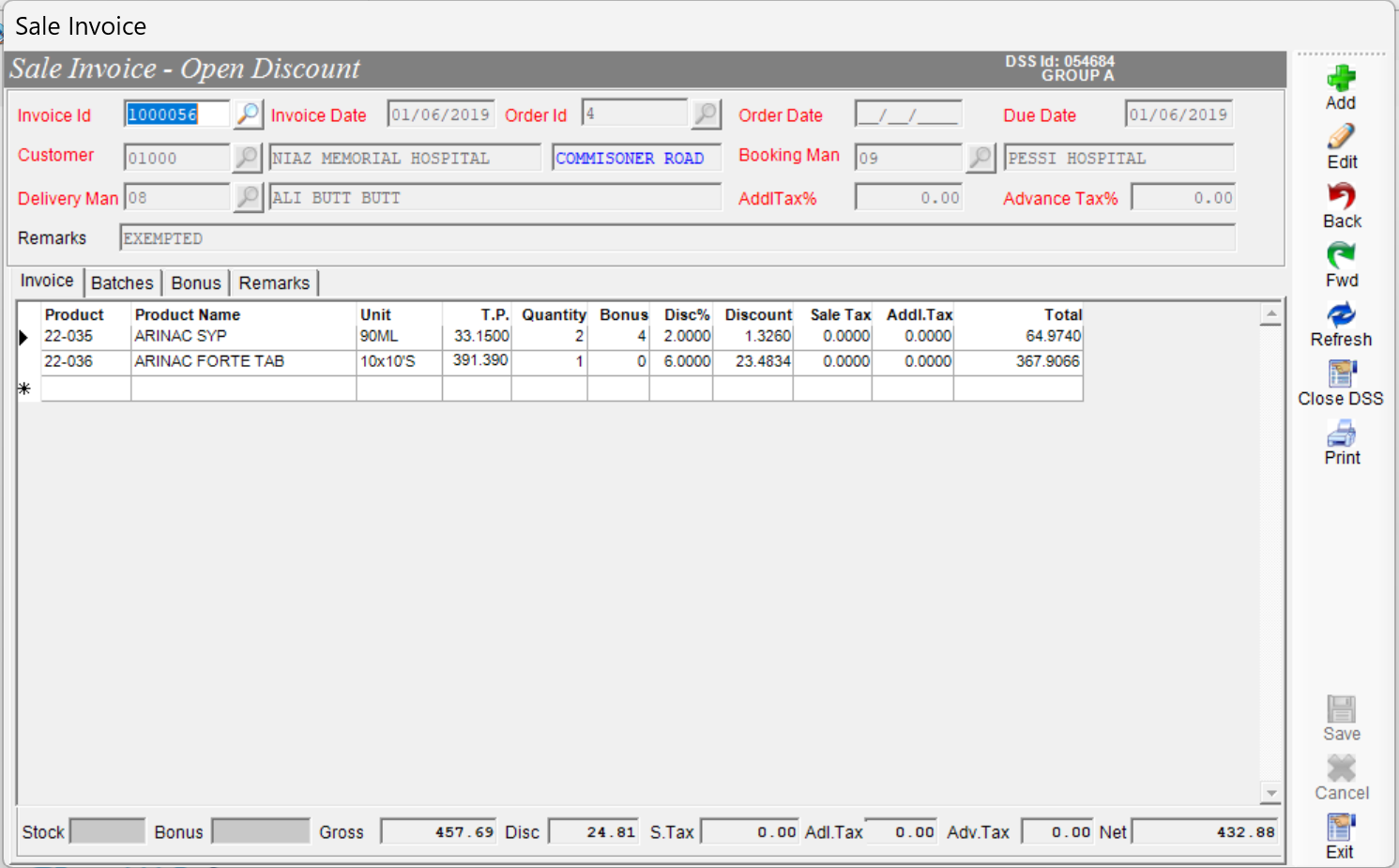Click the Invoice Date field

(440, 114)
